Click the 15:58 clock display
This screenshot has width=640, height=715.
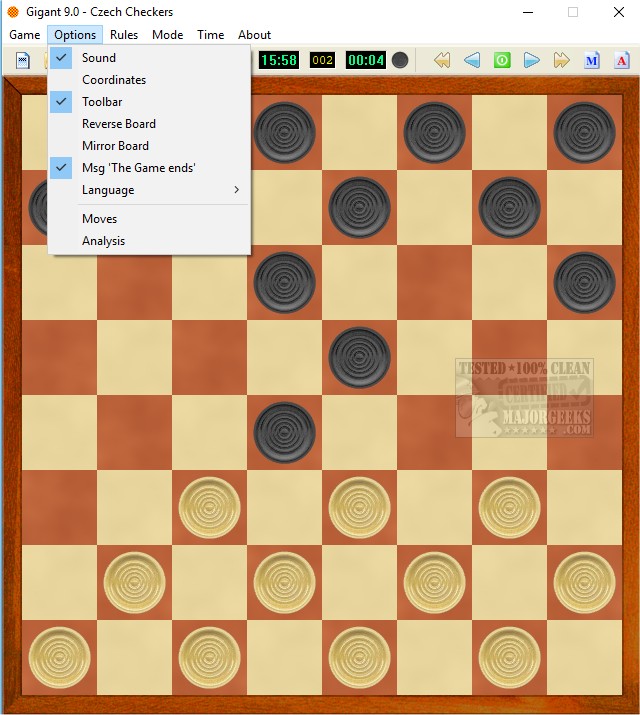pyautogui.click(x=279, y=60)
